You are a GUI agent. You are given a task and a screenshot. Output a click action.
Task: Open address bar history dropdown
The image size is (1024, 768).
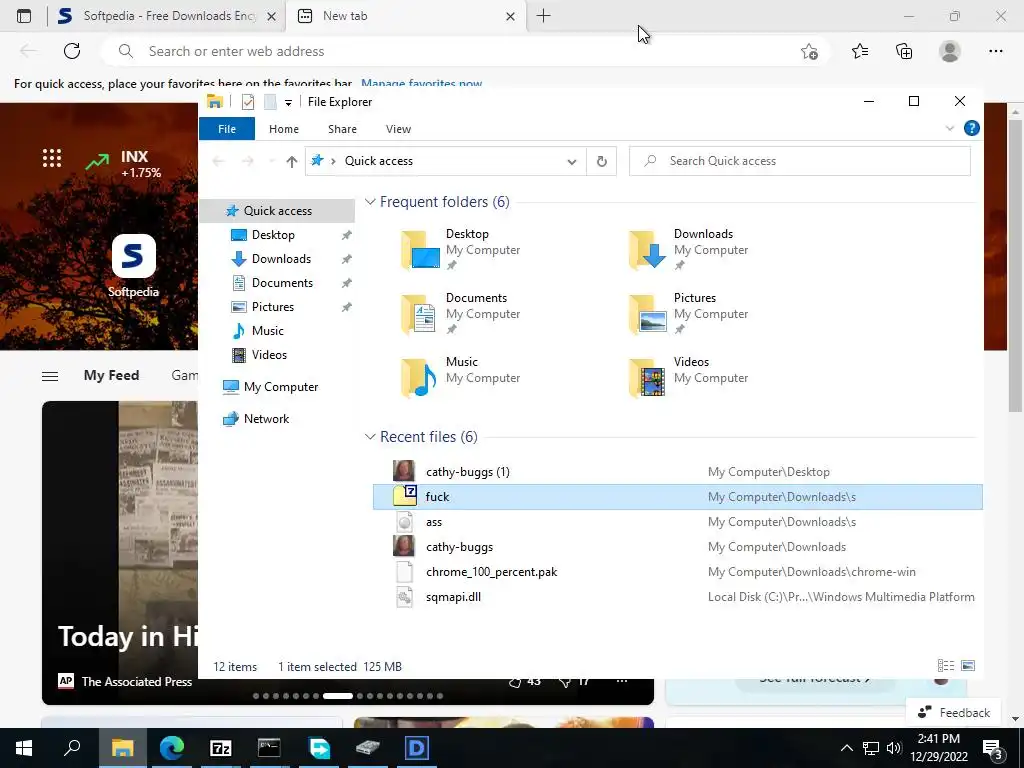click(x=571, y=161)
